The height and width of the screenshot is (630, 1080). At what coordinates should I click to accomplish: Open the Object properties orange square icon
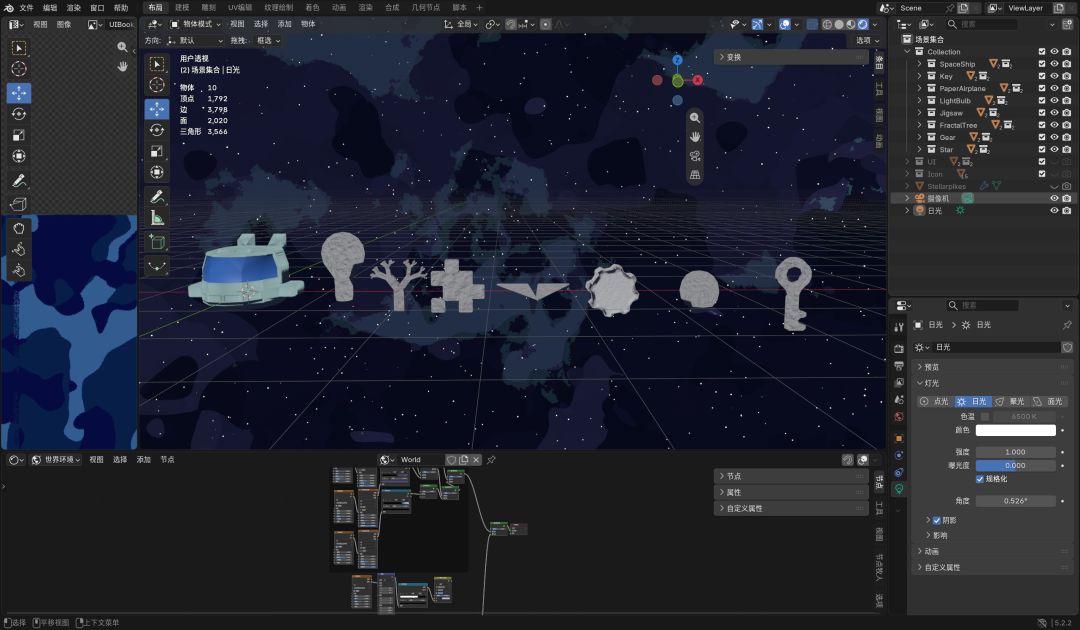[x=899, y=438]
